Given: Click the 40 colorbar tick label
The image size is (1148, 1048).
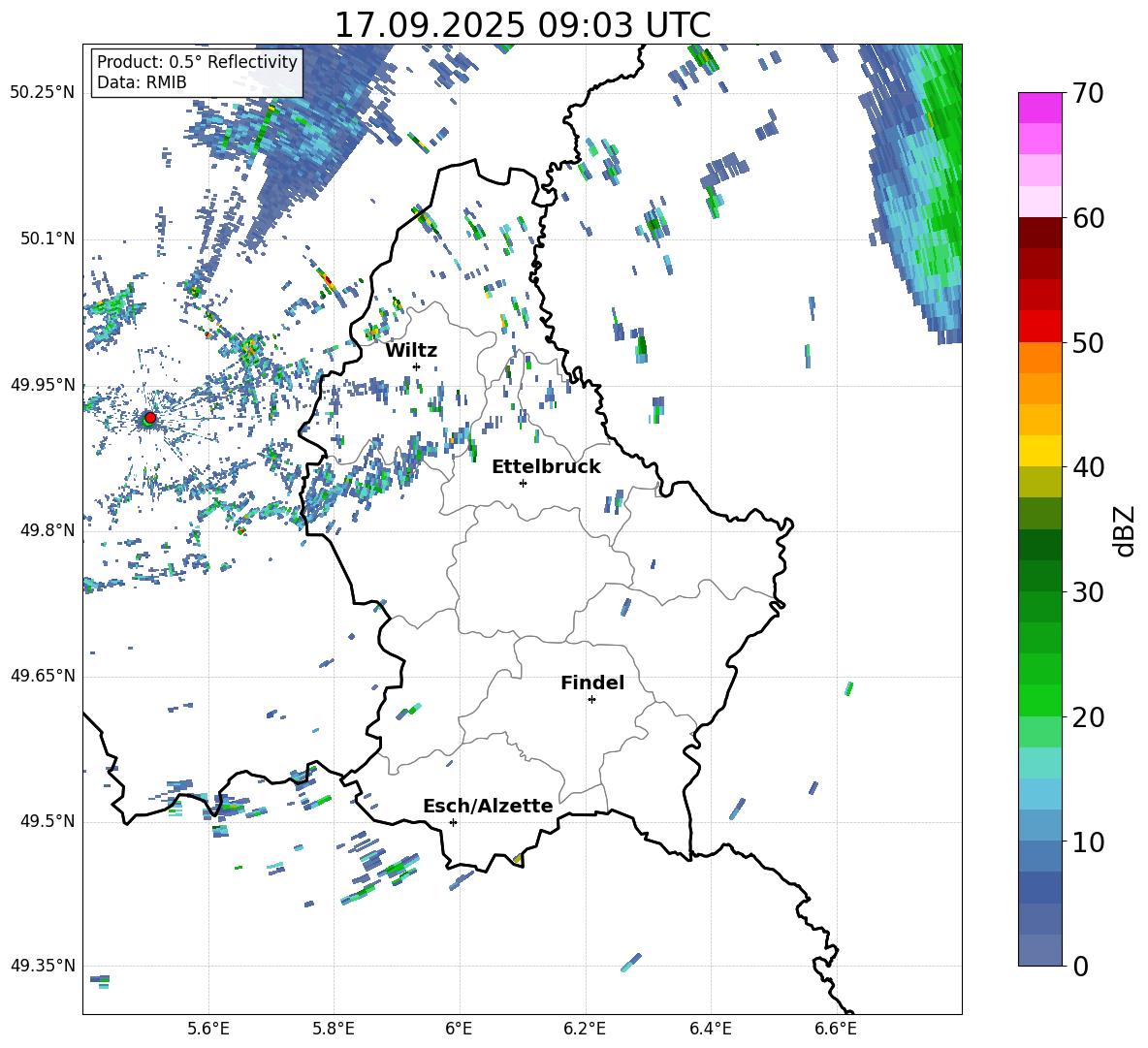Looking at the screenshot, I should coord(1087,467).
